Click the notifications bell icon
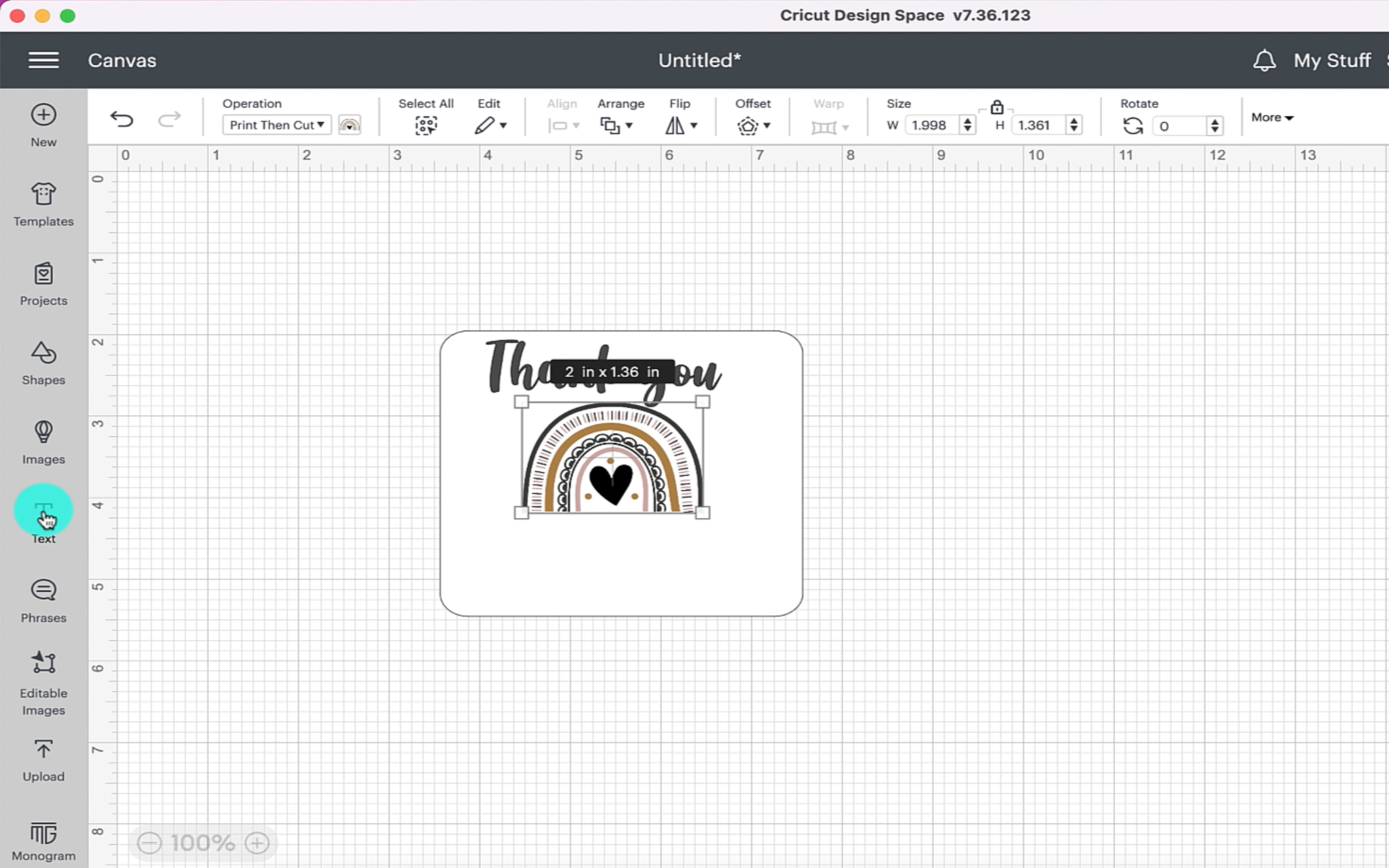1389x868 pixels. pyautogui.click(x=1264, y=61)
